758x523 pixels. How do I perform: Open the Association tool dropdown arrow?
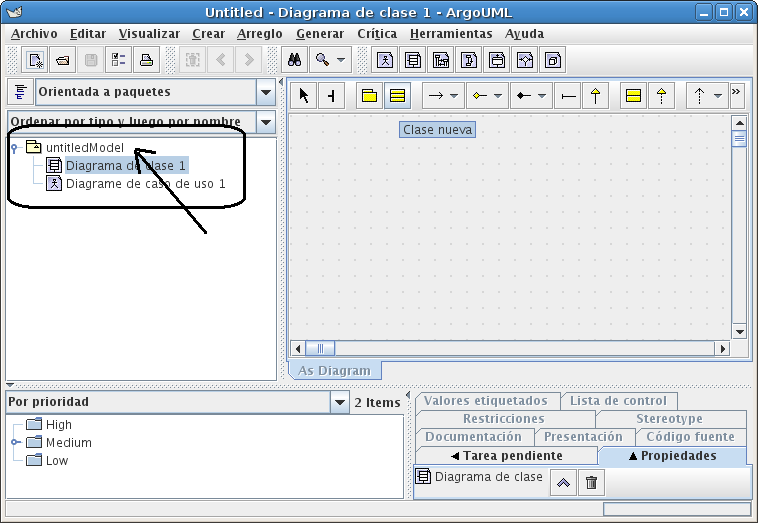[454, 96]
